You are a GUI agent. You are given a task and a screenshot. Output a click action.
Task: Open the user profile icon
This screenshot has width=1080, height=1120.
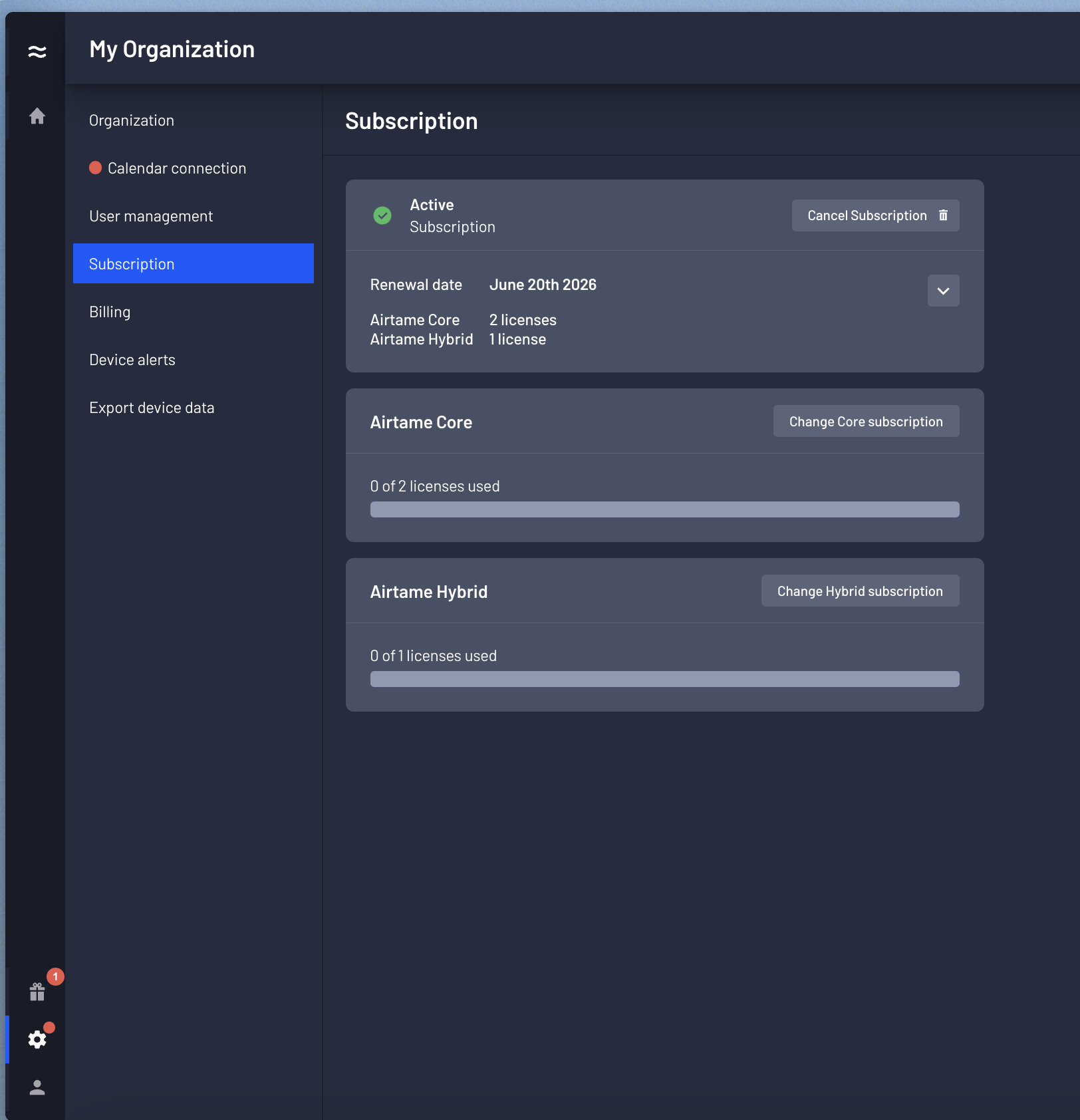point(37,1087)
